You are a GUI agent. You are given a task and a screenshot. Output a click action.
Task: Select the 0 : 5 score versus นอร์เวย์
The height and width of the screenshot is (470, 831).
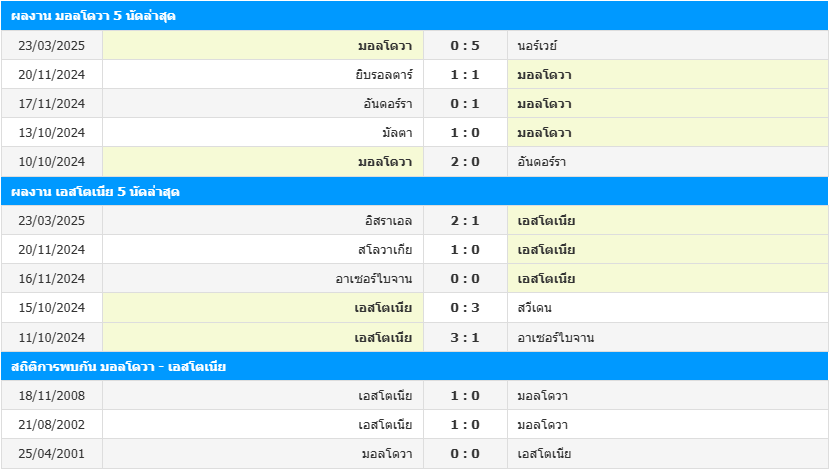pyautogui.click(x=465, y=46)
